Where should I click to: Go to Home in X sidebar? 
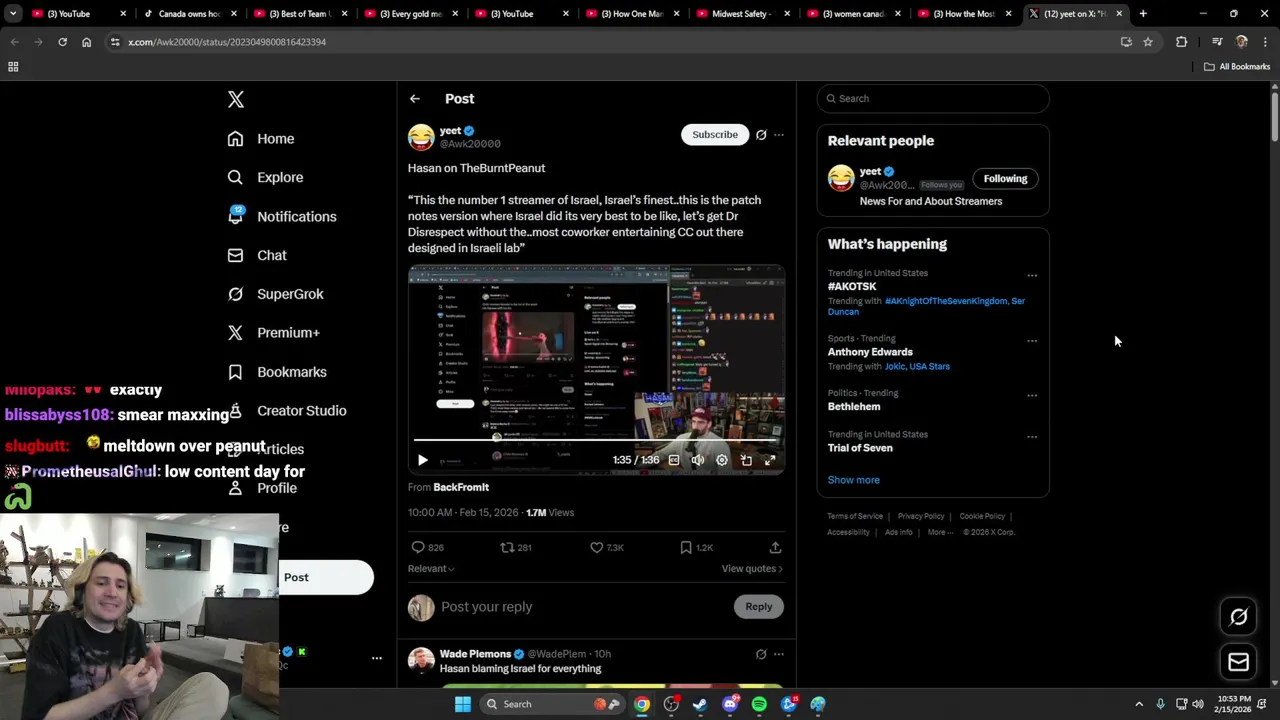261,139
